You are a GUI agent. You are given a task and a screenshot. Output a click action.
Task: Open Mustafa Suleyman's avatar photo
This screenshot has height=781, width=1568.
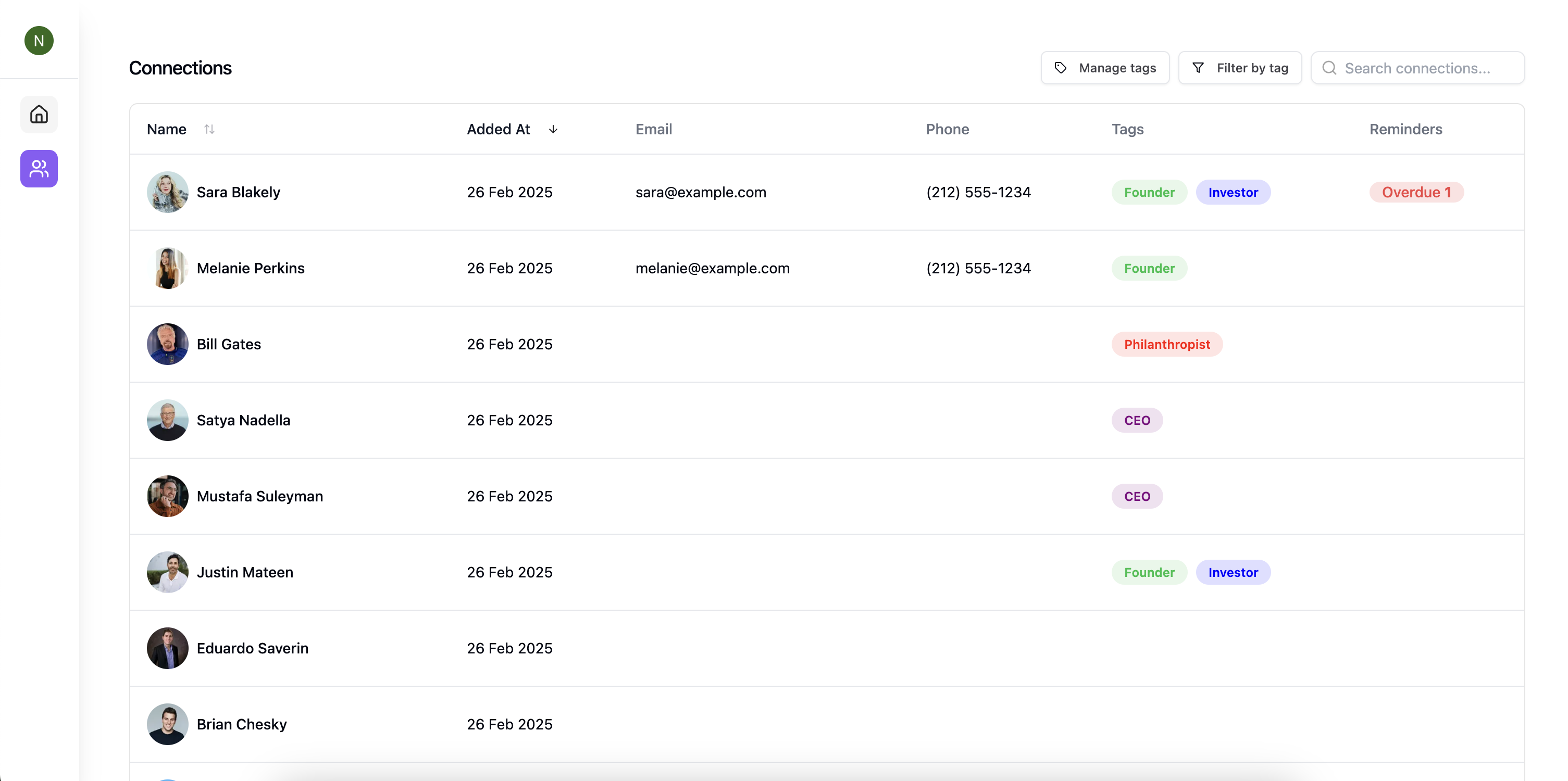[x=167, y=496]
